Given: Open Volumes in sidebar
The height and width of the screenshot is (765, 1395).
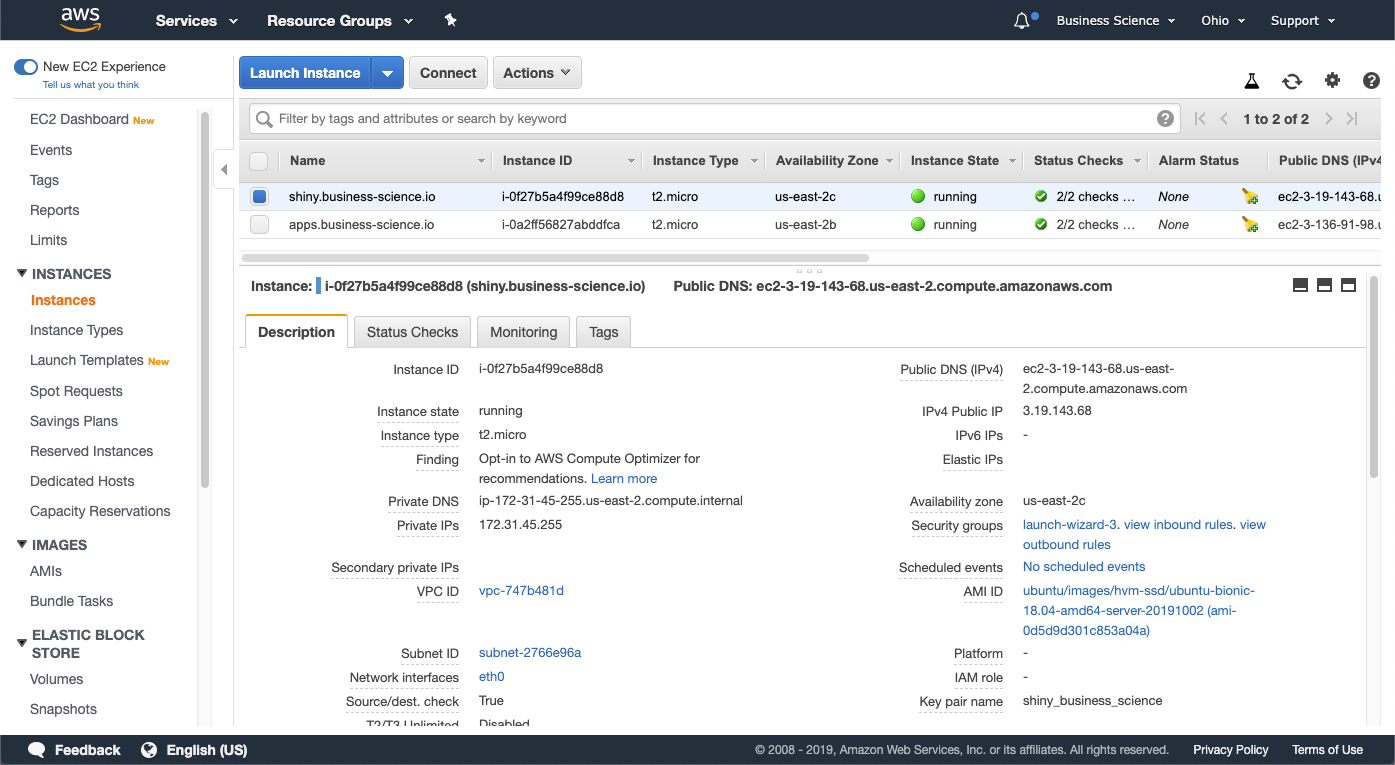Looking at the screenshot, I should pos(56,679).
